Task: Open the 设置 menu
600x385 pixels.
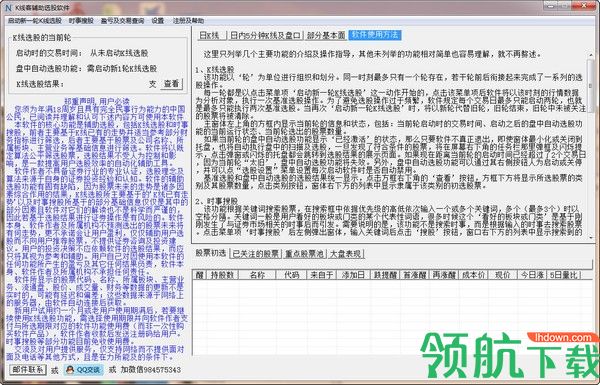Action: click(158, 21)
